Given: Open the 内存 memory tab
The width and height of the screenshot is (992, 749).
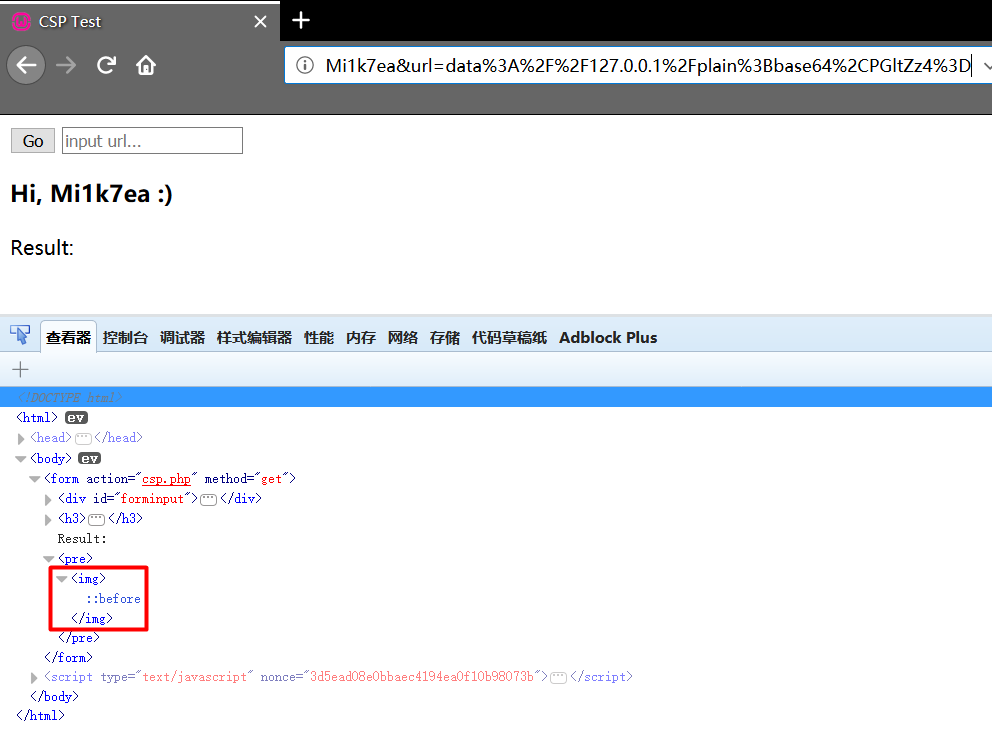Looking at the screenshot, I should tap(361, 338).
